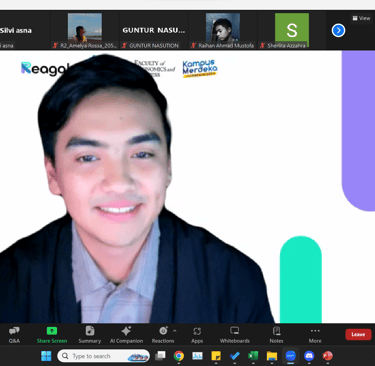
Task: Open Reactions
Action: point(163,335)
